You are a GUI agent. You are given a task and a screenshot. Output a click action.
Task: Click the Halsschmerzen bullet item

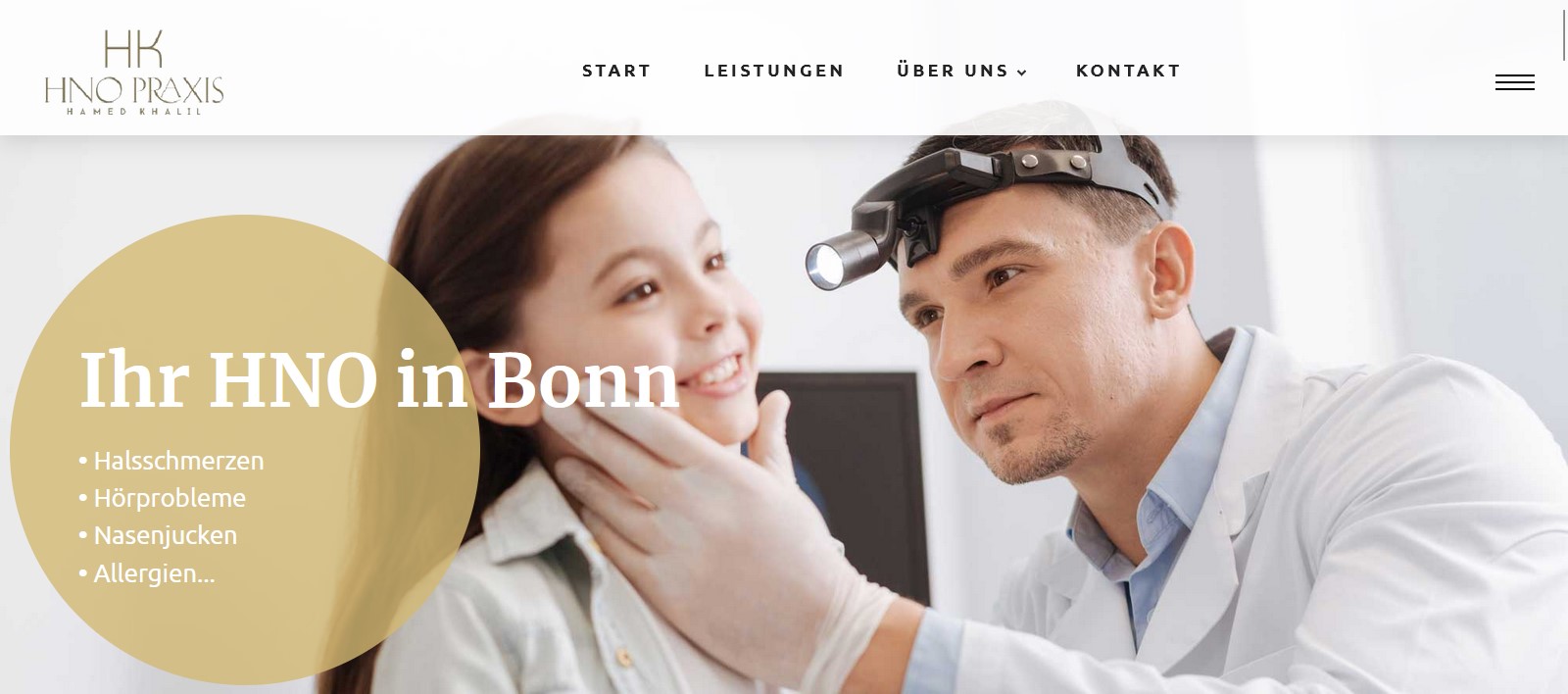[171, 461]
